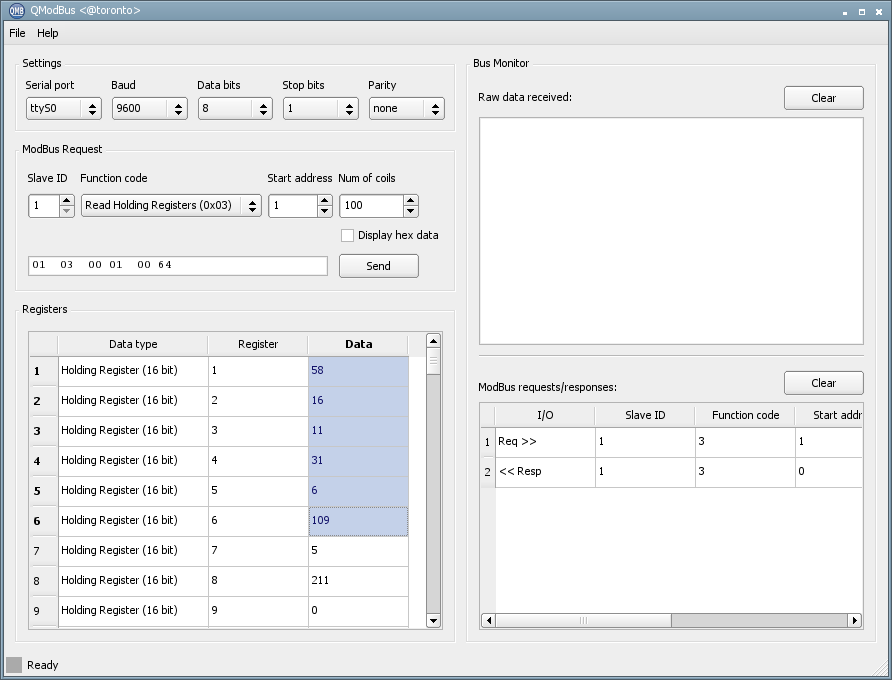Click Start addr cell in Req row
The height and width of the screenshot is (680, 892).
(829, 442)
